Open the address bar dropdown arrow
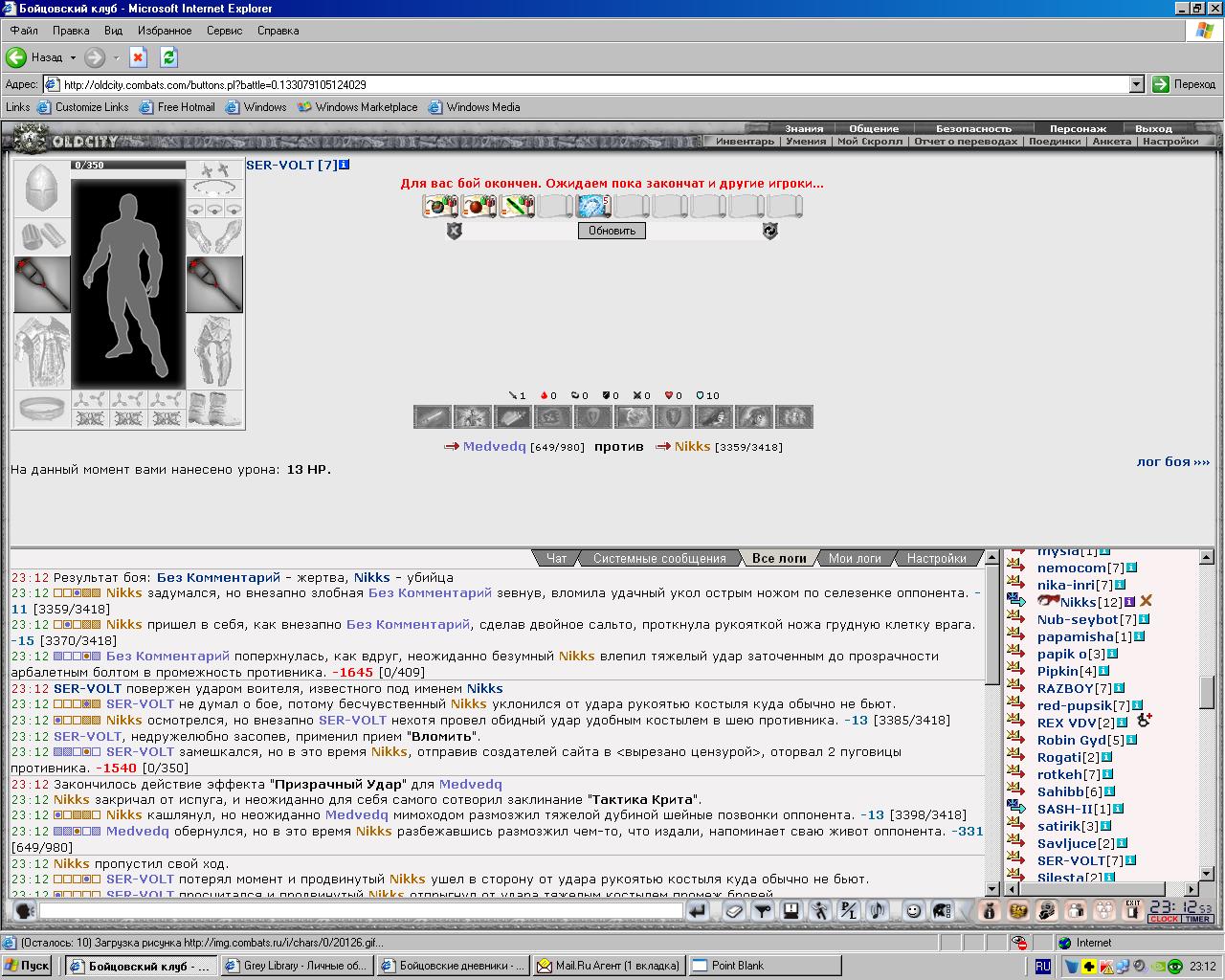 pos(1137,84)
